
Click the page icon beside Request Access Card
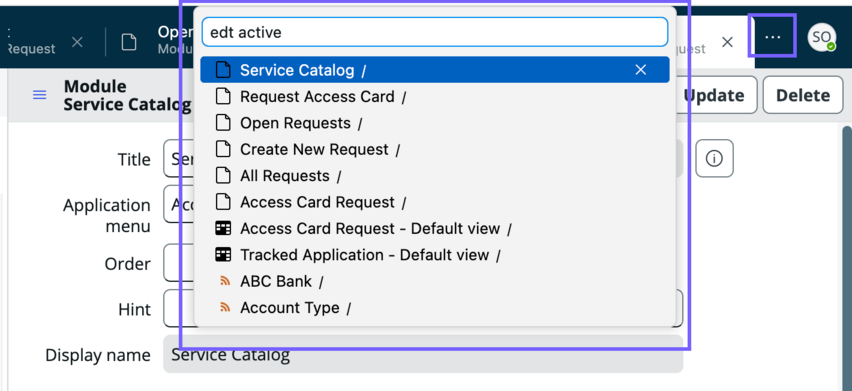click(x=223, y=97)
